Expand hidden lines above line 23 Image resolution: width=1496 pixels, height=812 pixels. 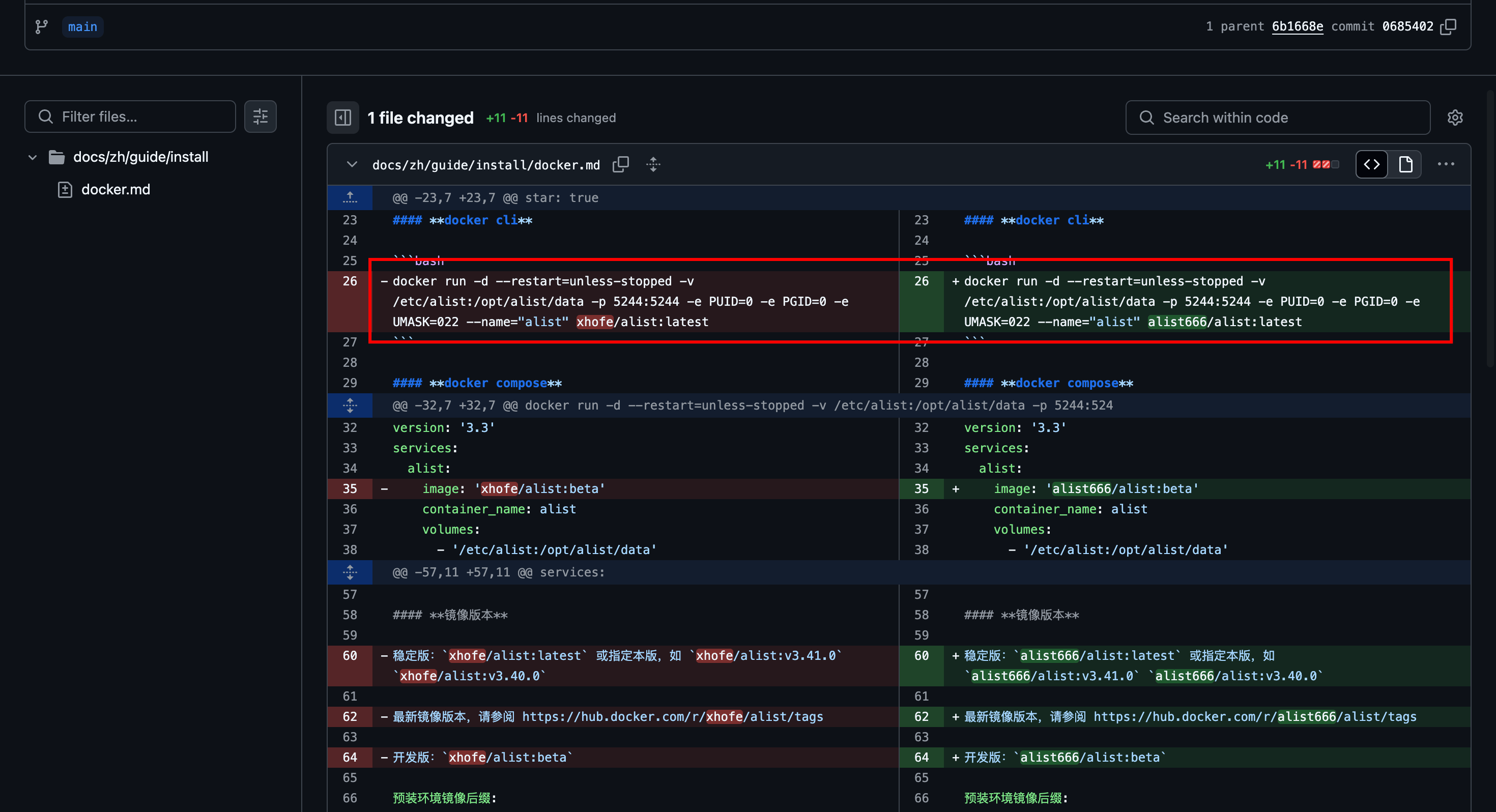tap(350, 197)
